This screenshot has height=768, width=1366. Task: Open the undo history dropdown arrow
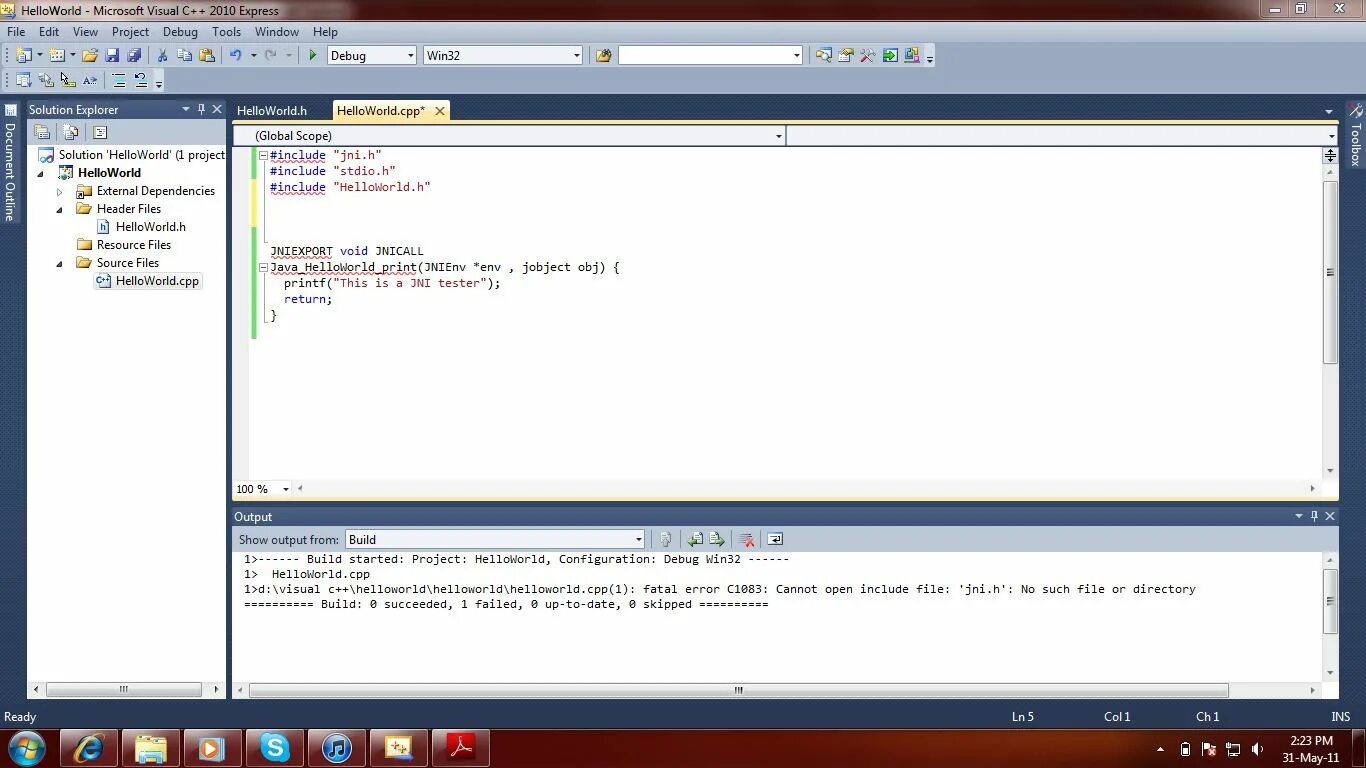click(x=253, y=56)
